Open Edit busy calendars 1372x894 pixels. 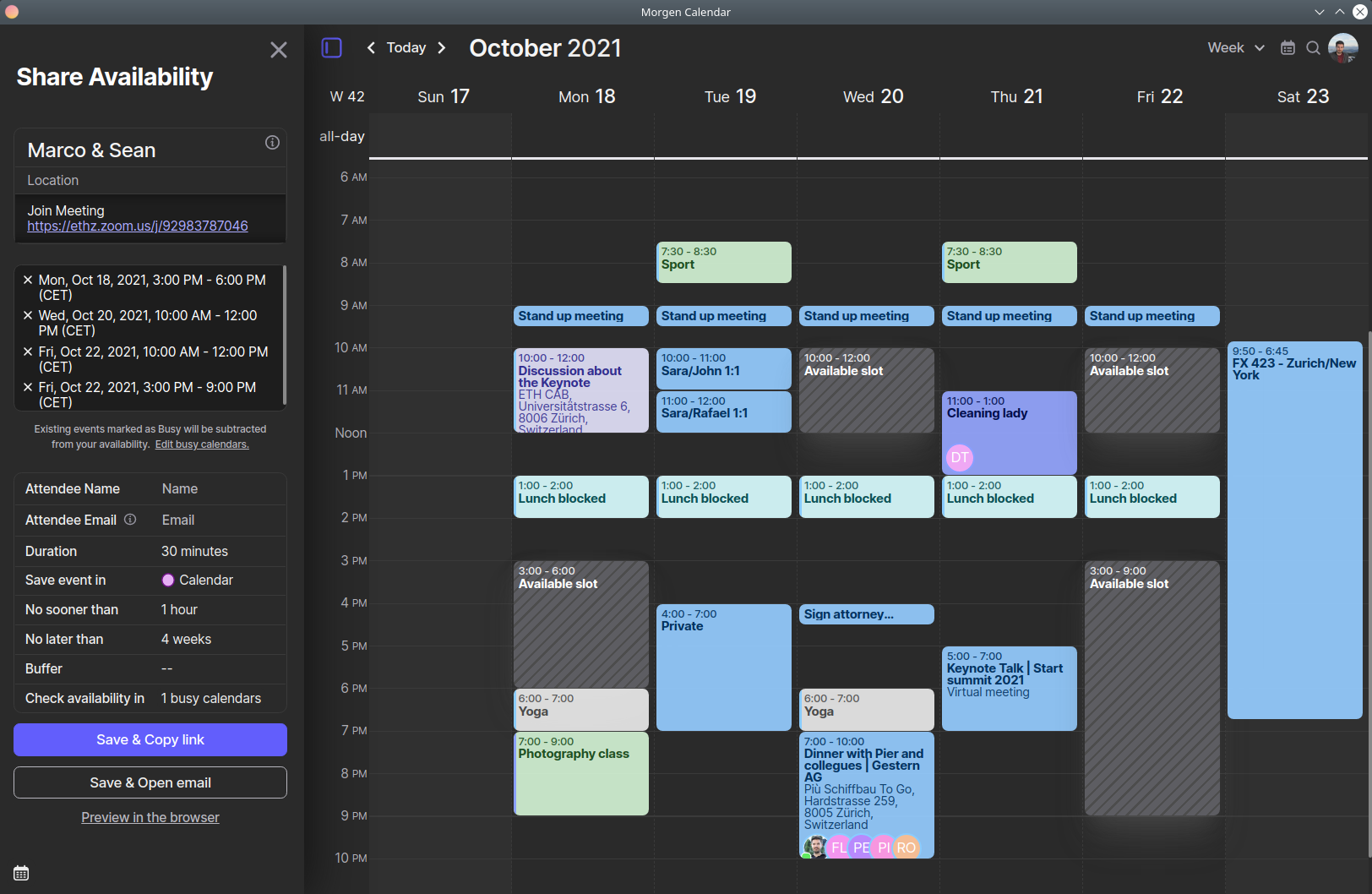(201, 444)
